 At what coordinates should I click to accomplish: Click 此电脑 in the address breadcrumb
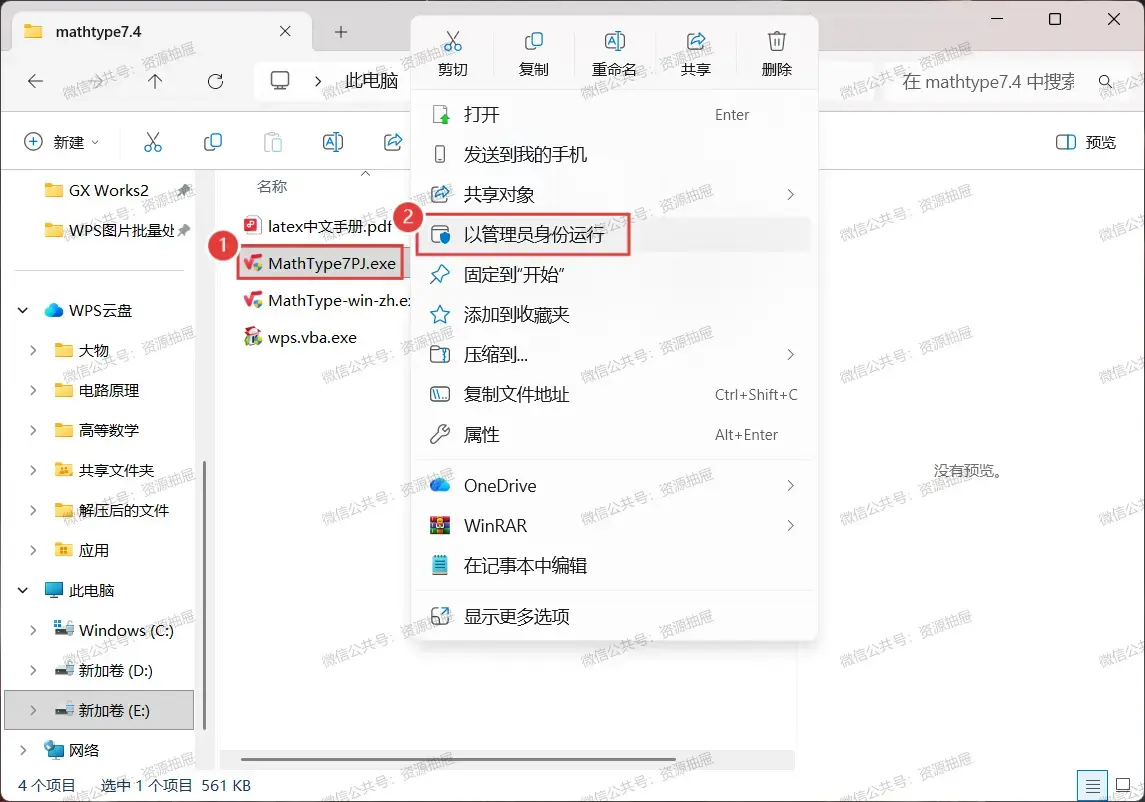point(372,80)
